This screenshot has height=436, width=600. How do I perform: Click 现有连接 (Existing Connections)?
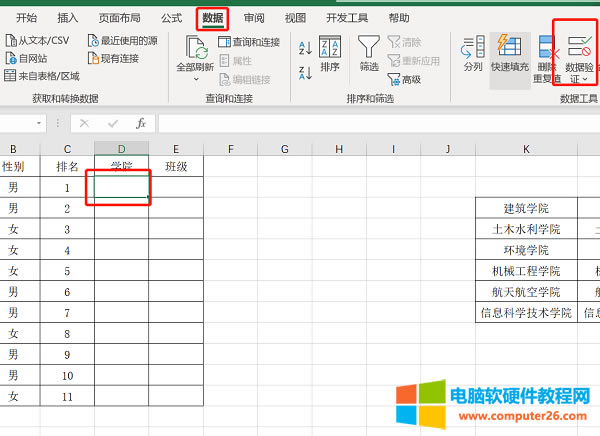click(118, 58)
